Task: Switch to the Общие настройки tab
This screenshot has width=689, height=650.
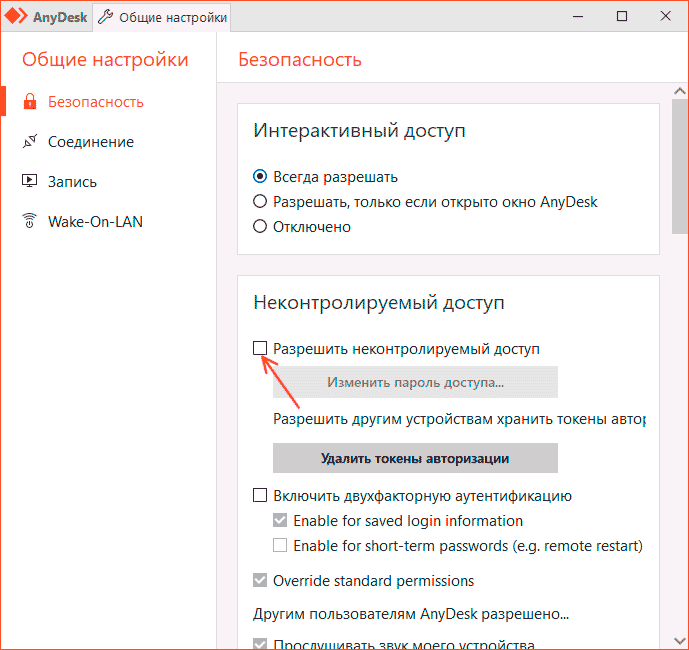Action: (162, 17)
